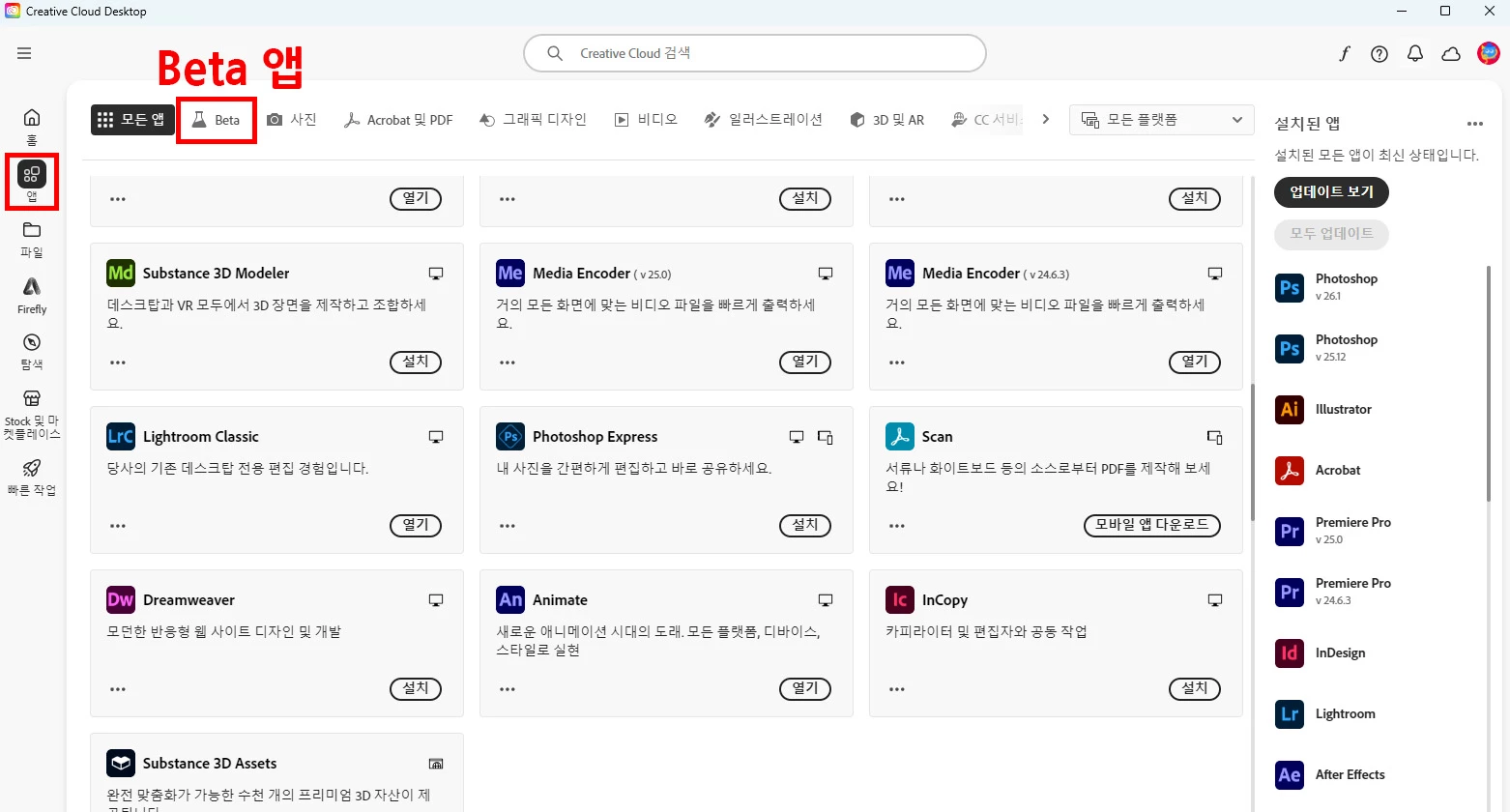Click the InDesign icon in installed apps

pos(1290,653)
